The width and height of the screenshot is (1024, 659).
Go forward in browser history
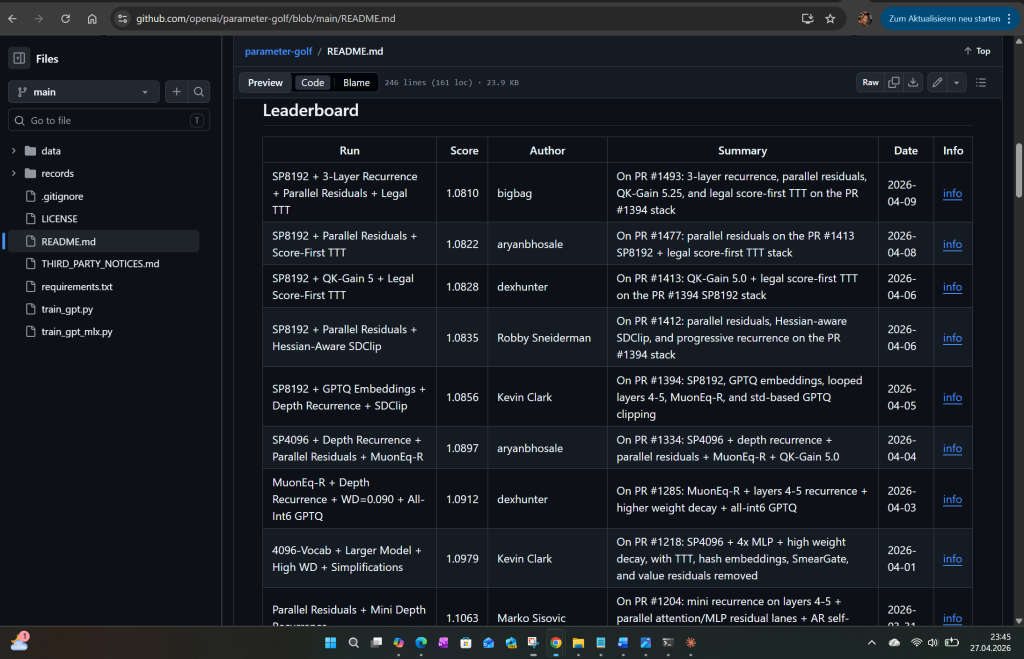point(39,18)
